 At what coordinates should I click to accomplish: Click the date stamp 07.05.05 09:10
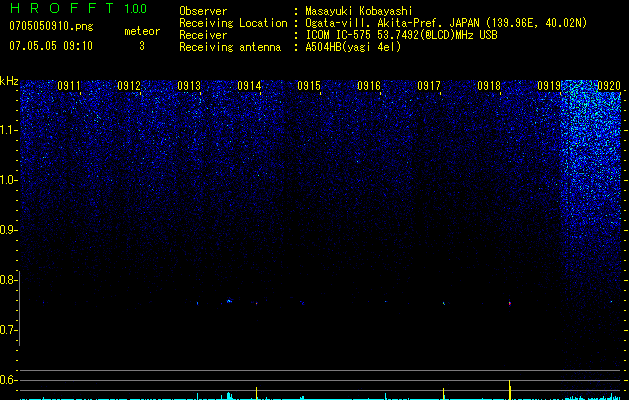(x=51, y=46)
